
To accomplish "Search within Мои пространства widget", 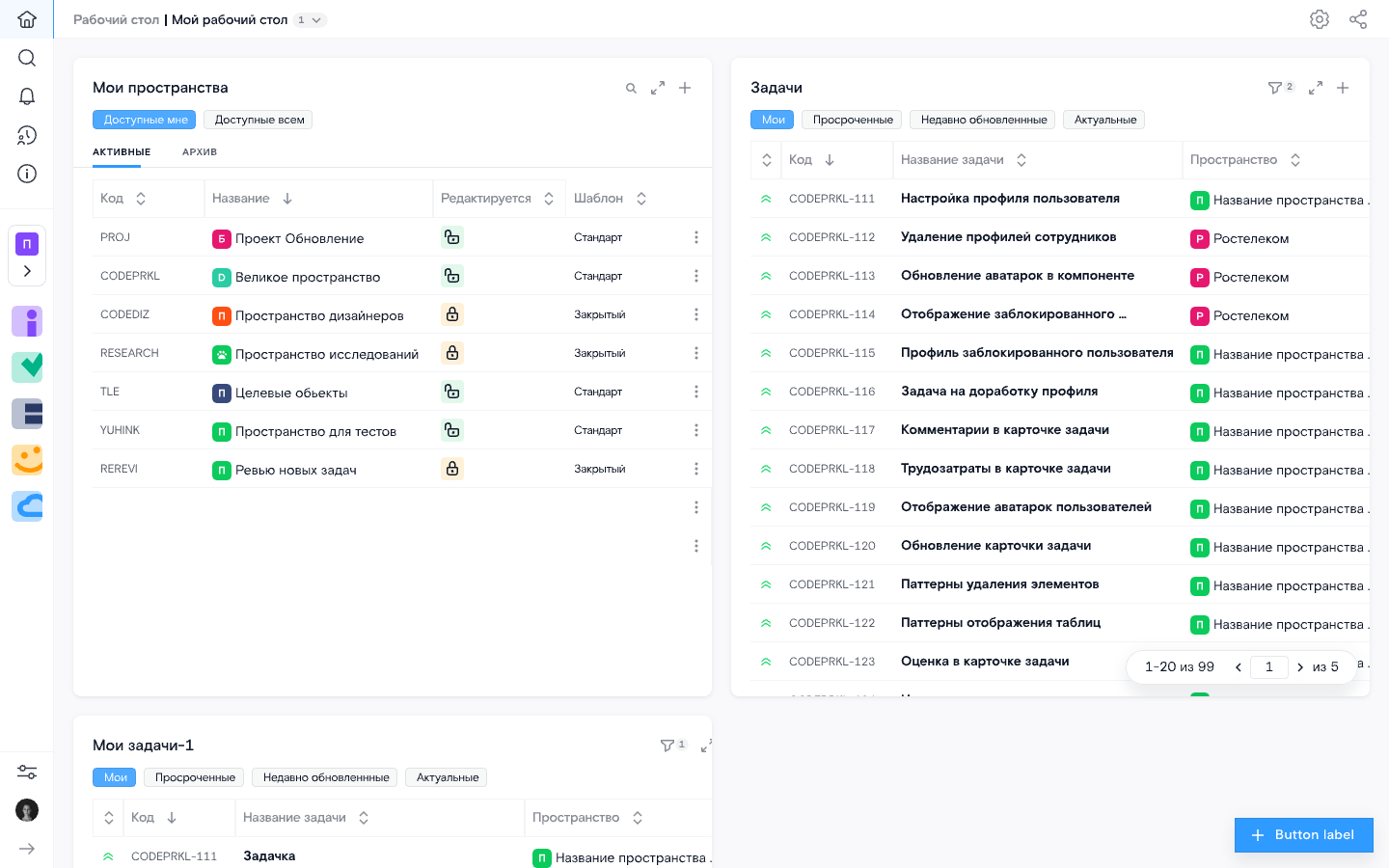I will pos(631,88).
